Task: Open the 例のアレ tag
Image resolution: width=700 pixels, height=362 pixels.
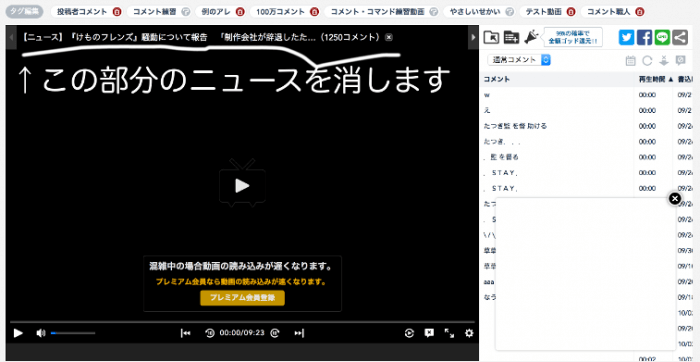Action: point(217,12)
